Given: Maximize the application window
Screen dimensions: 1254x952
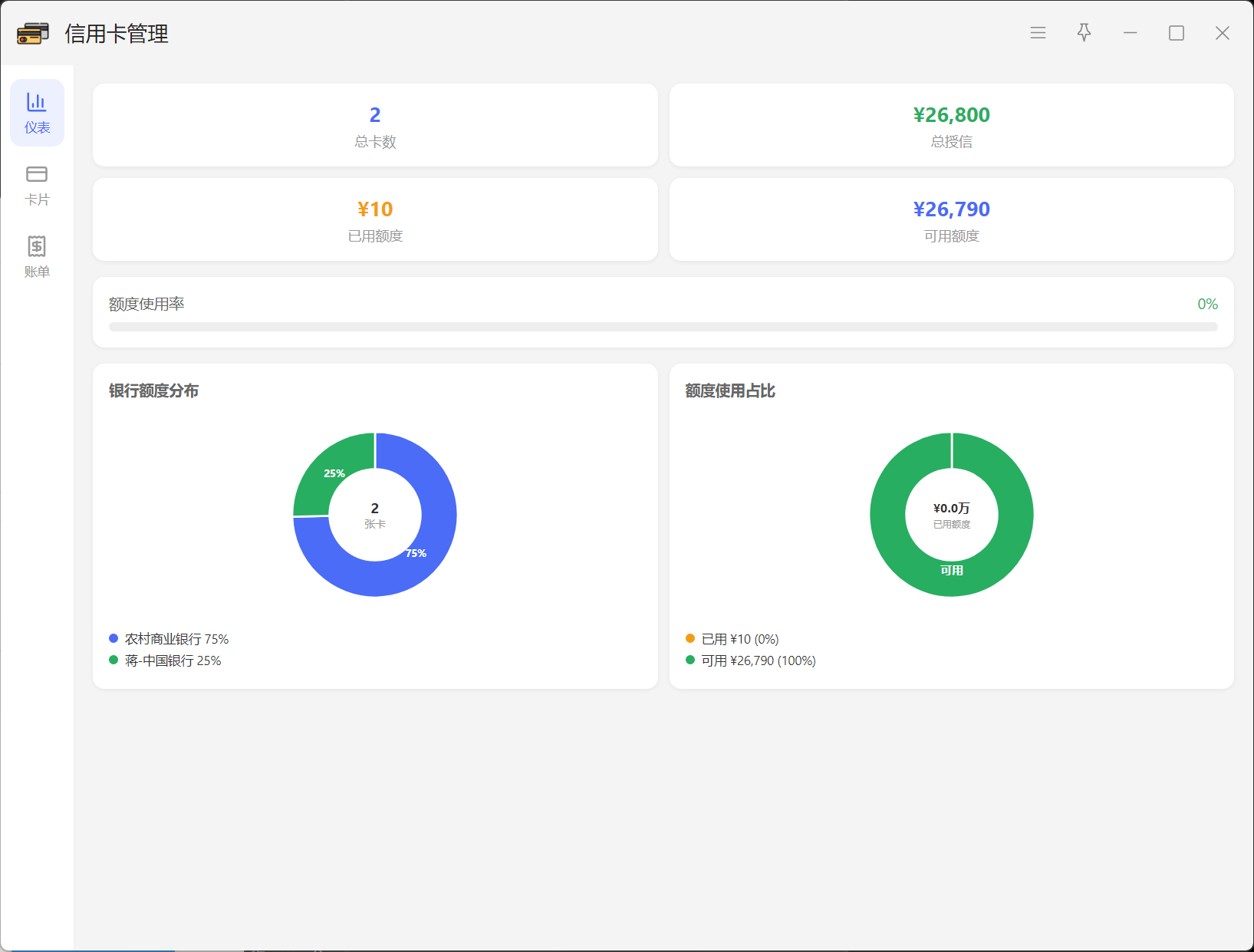Looking at the screenshot, I should 1176,33.
